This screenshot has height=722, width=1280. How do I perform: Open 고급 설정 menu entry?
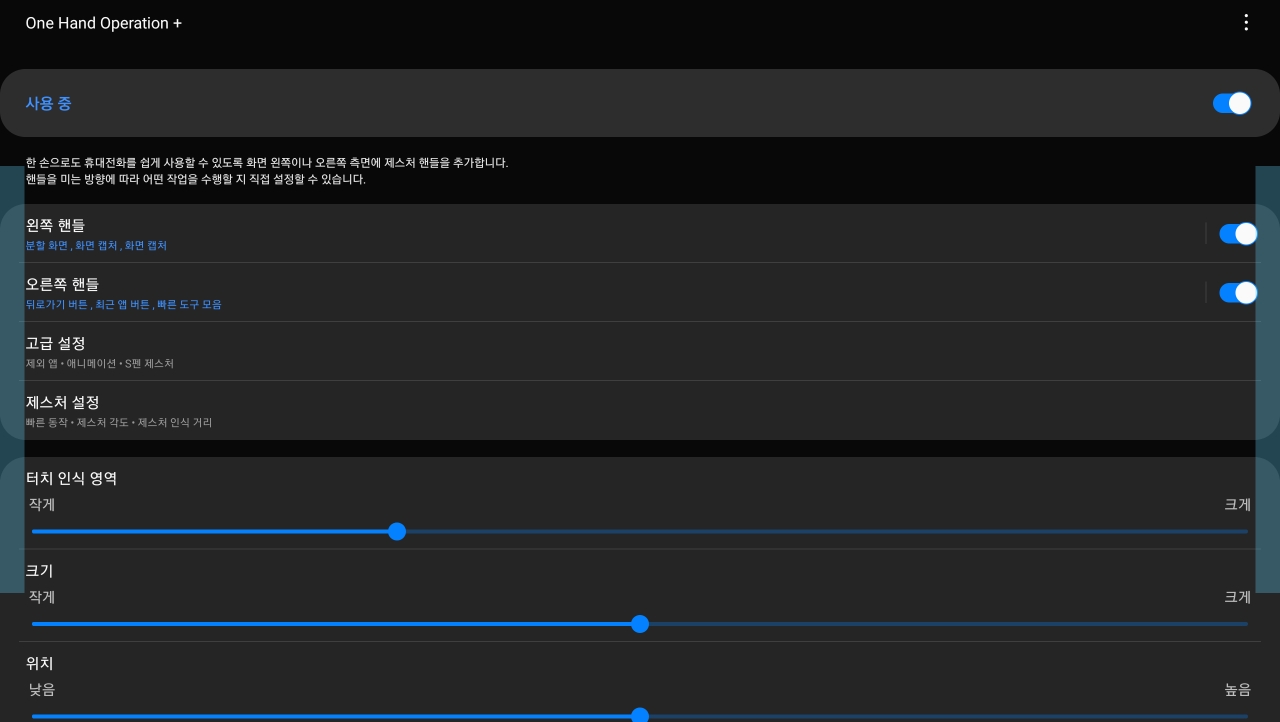tap(640, 352)
